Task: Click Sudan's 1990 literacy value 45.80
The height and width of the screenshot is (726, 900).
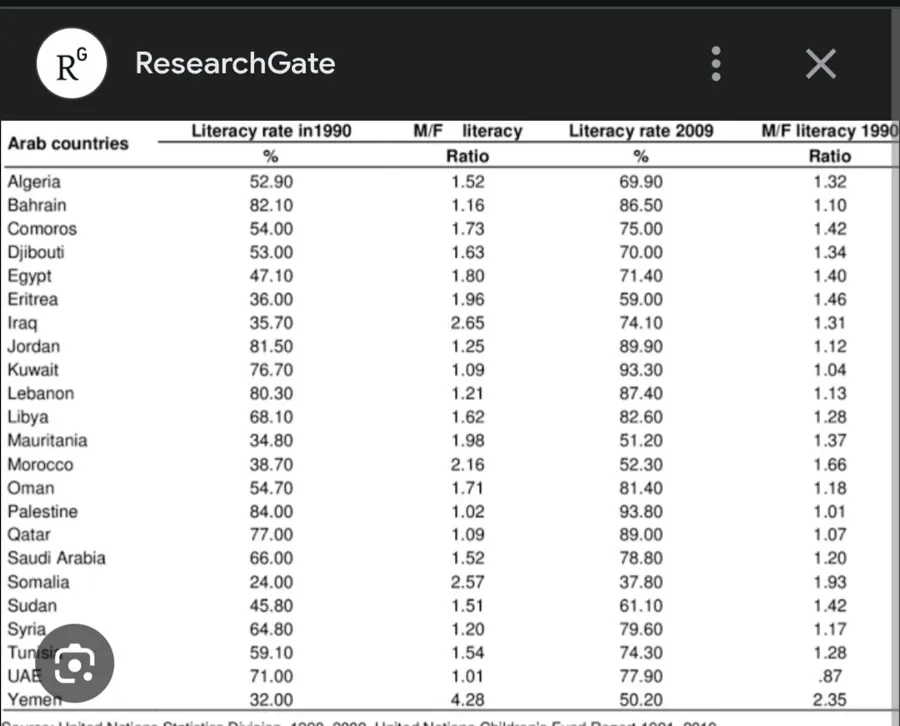Action: (271, 605)
